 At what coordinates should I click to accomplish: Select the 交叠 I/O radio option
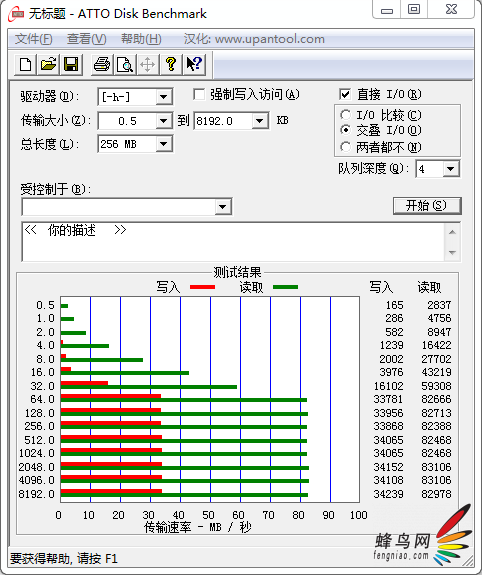point(345,130)
